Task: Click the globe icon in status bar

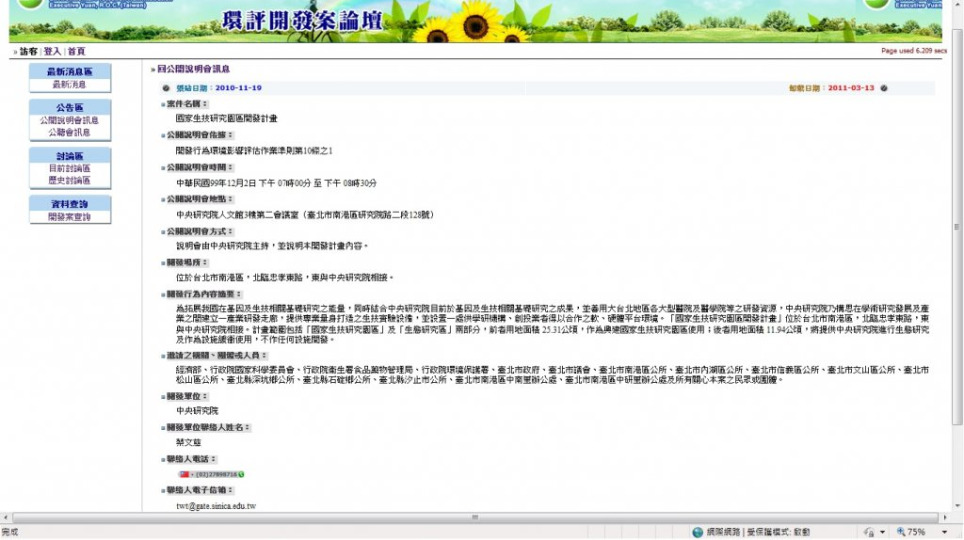Action: 698,532
